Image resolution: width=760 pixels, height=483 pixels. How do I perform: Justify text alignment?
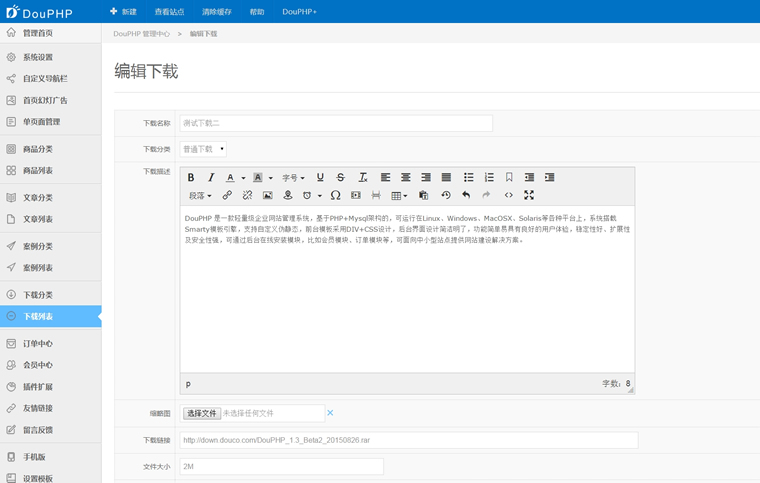446,177
